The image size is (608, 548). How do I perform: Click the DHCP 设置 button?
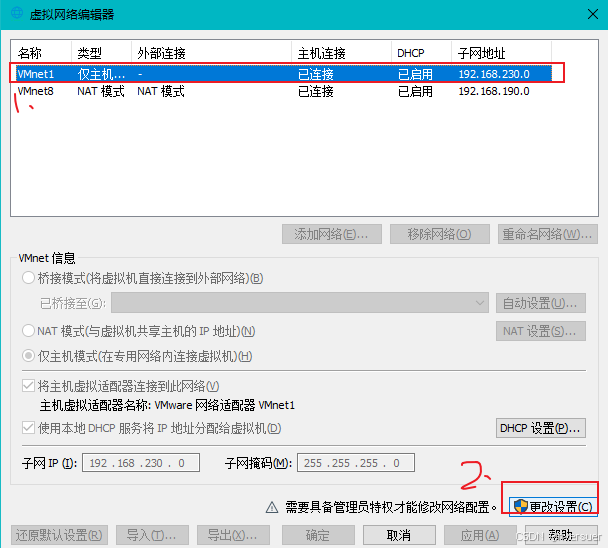540,428
